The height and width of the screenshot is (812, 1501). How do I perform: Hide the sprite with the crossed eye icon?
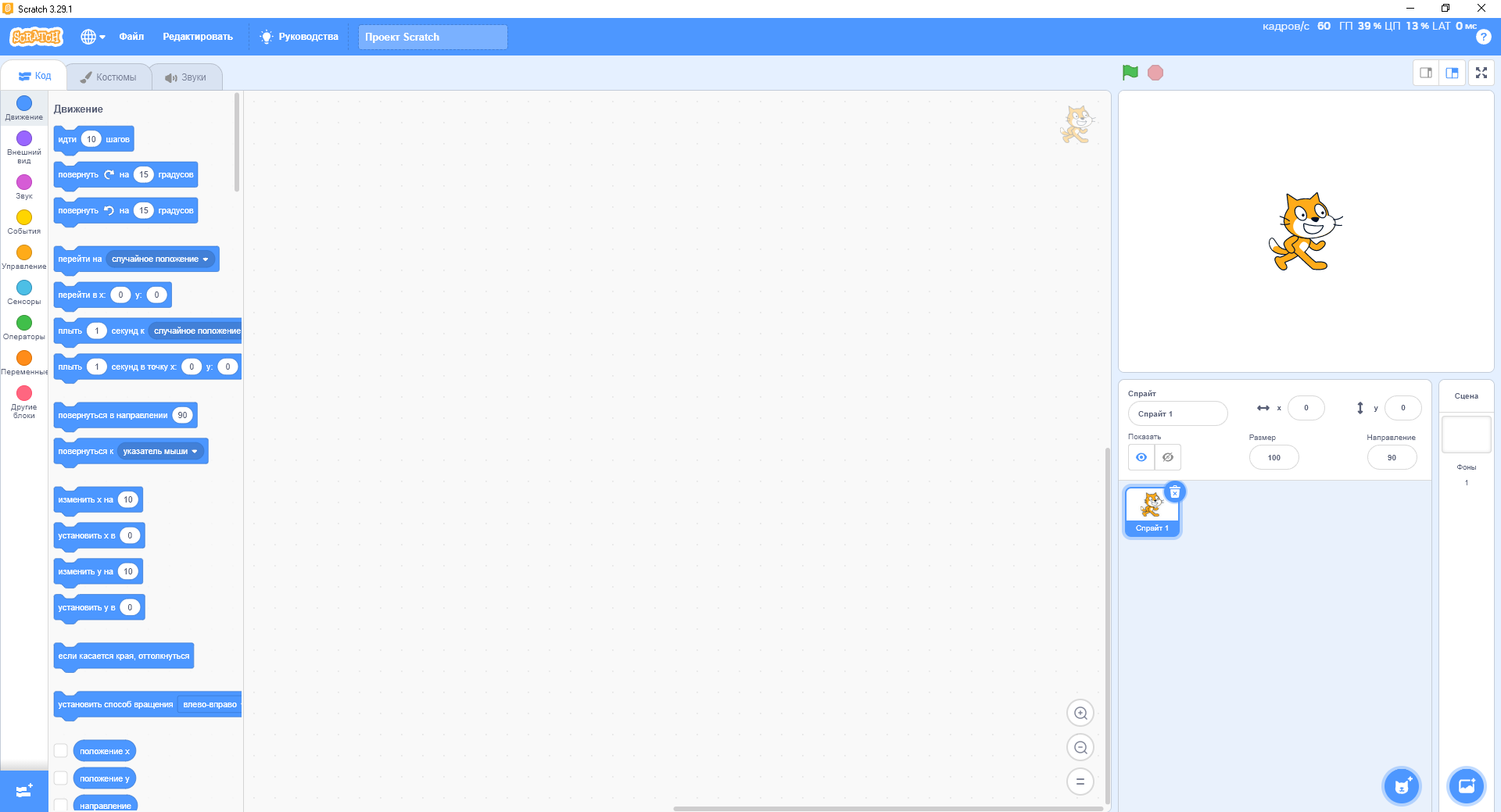tap(1168, 457)
